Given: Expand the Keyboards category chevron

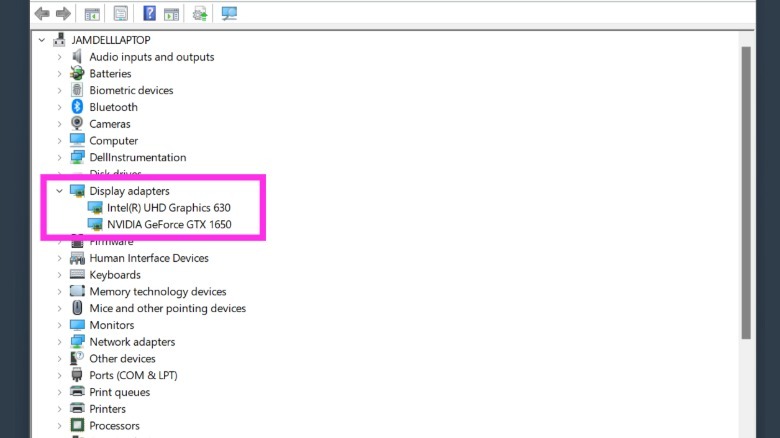Looking at the screenshot, I should [x=59, y=275].
